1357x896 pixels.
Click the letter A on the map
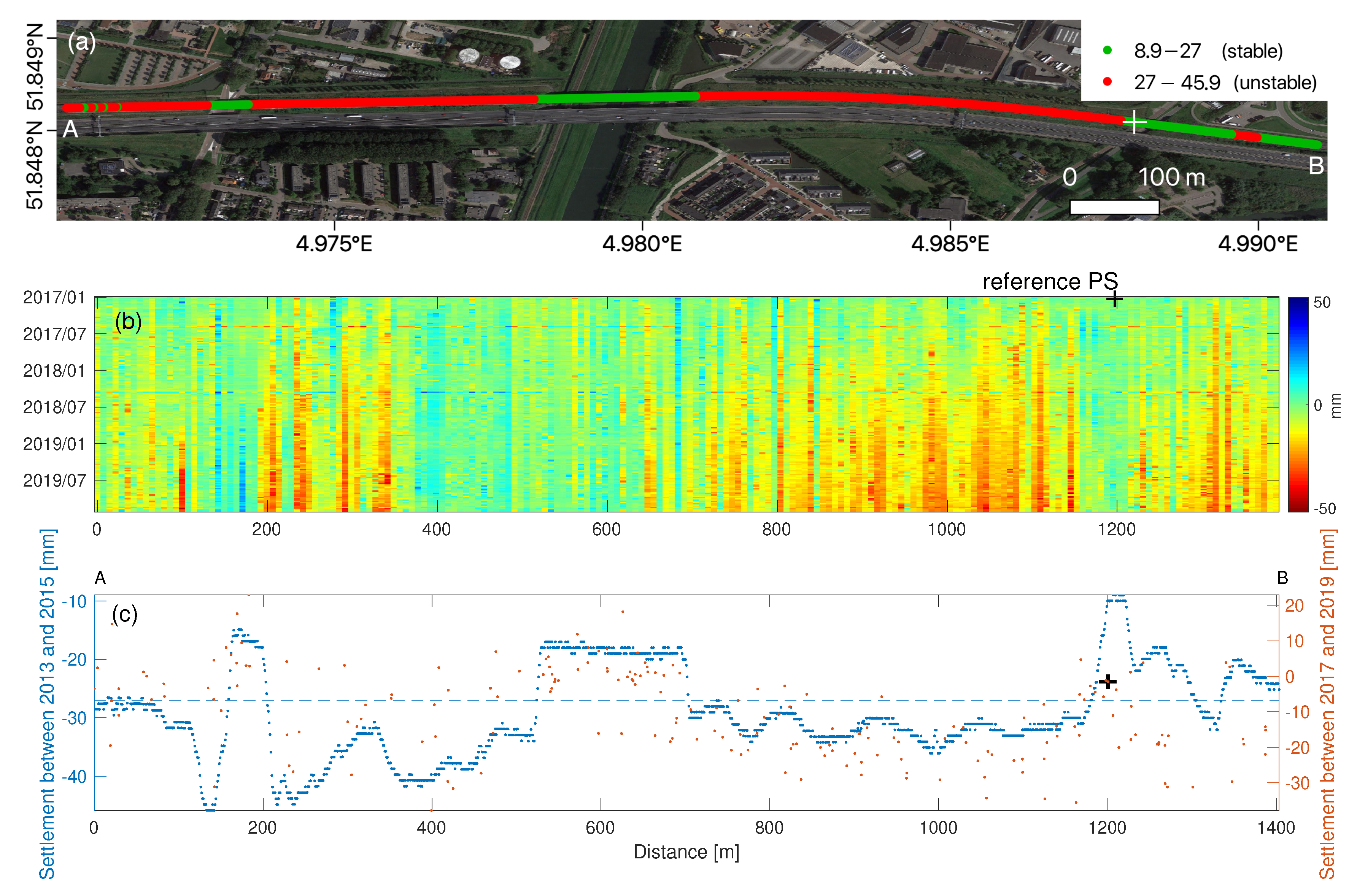70,130
